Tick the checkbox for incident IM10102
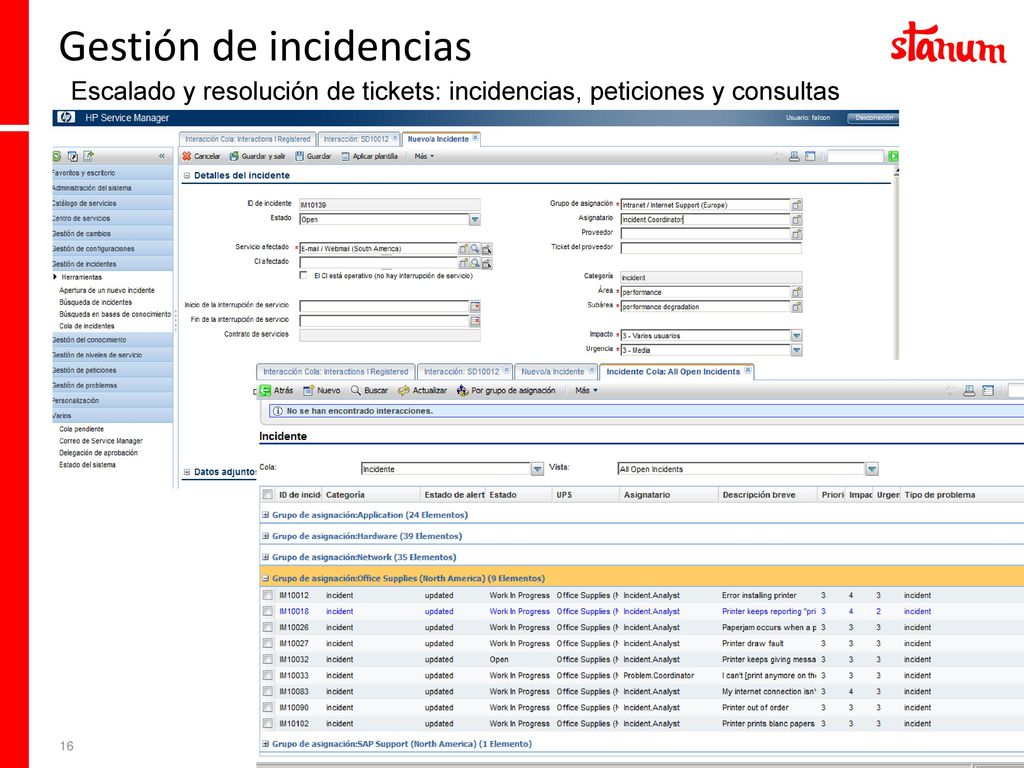The image size is (1024, 768). (268, 724)
